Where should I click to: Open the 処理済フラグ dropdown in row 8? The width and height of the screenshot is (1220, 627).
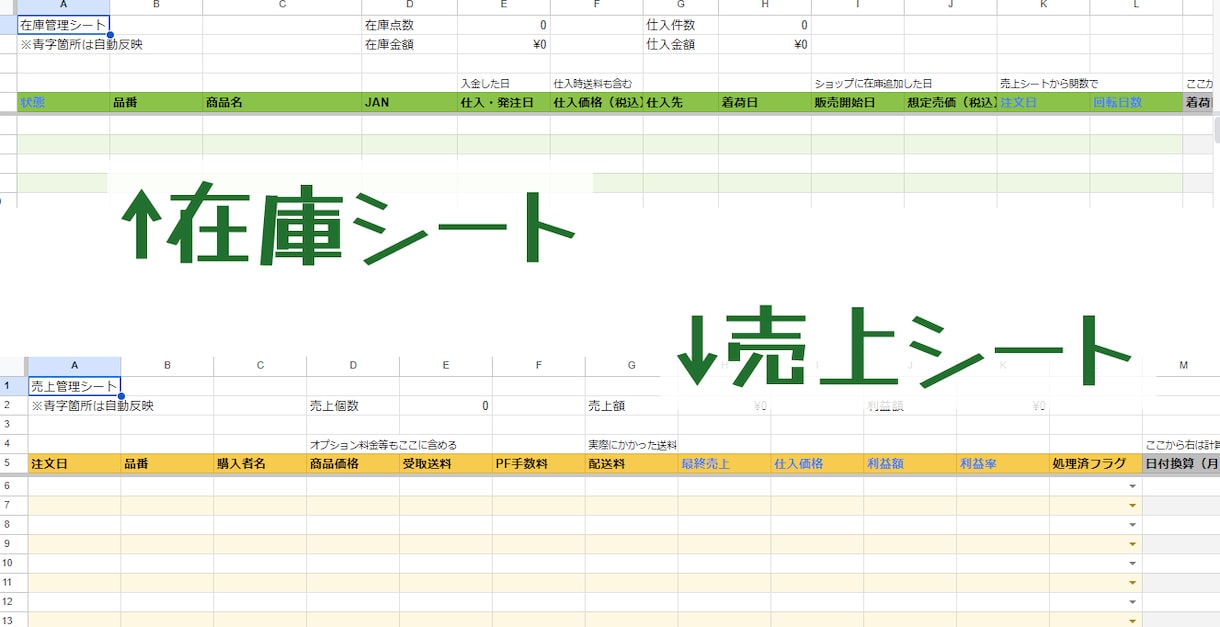[x=1133, y=524]
